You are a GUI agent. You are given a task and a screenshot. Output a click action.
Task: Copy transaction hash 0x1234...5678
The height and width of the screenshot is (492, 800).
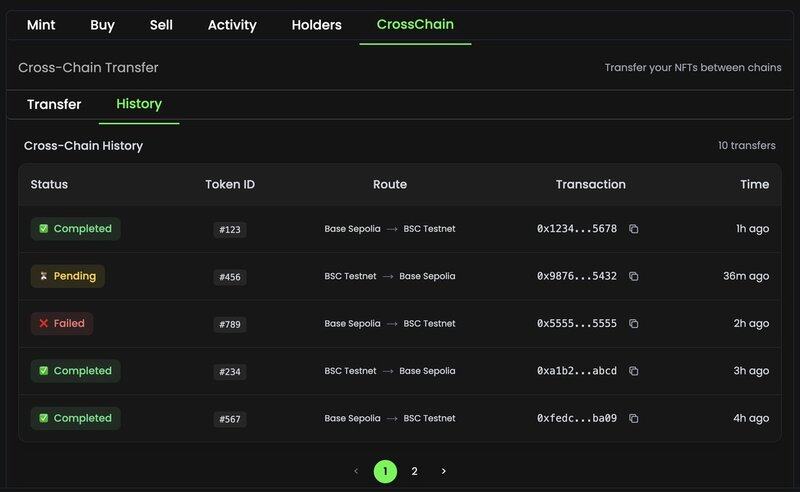(633, 229)
